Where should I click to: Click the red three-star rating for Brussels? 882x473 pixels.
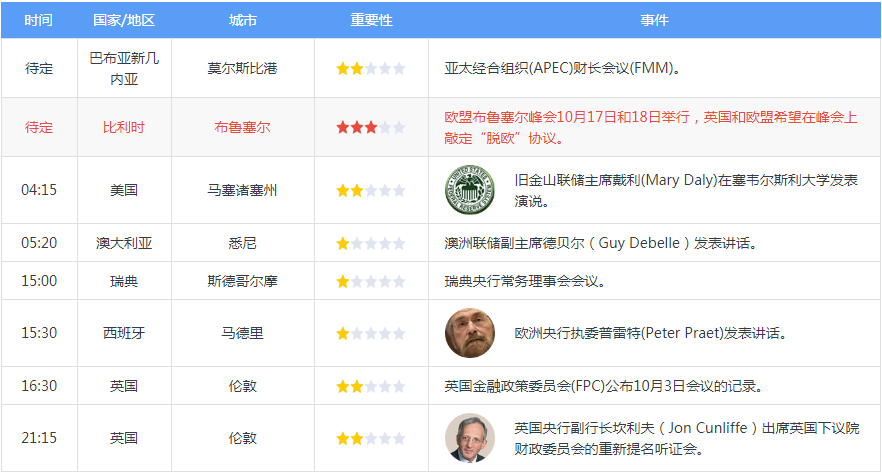pyautogui.click(x=371, y=128)
